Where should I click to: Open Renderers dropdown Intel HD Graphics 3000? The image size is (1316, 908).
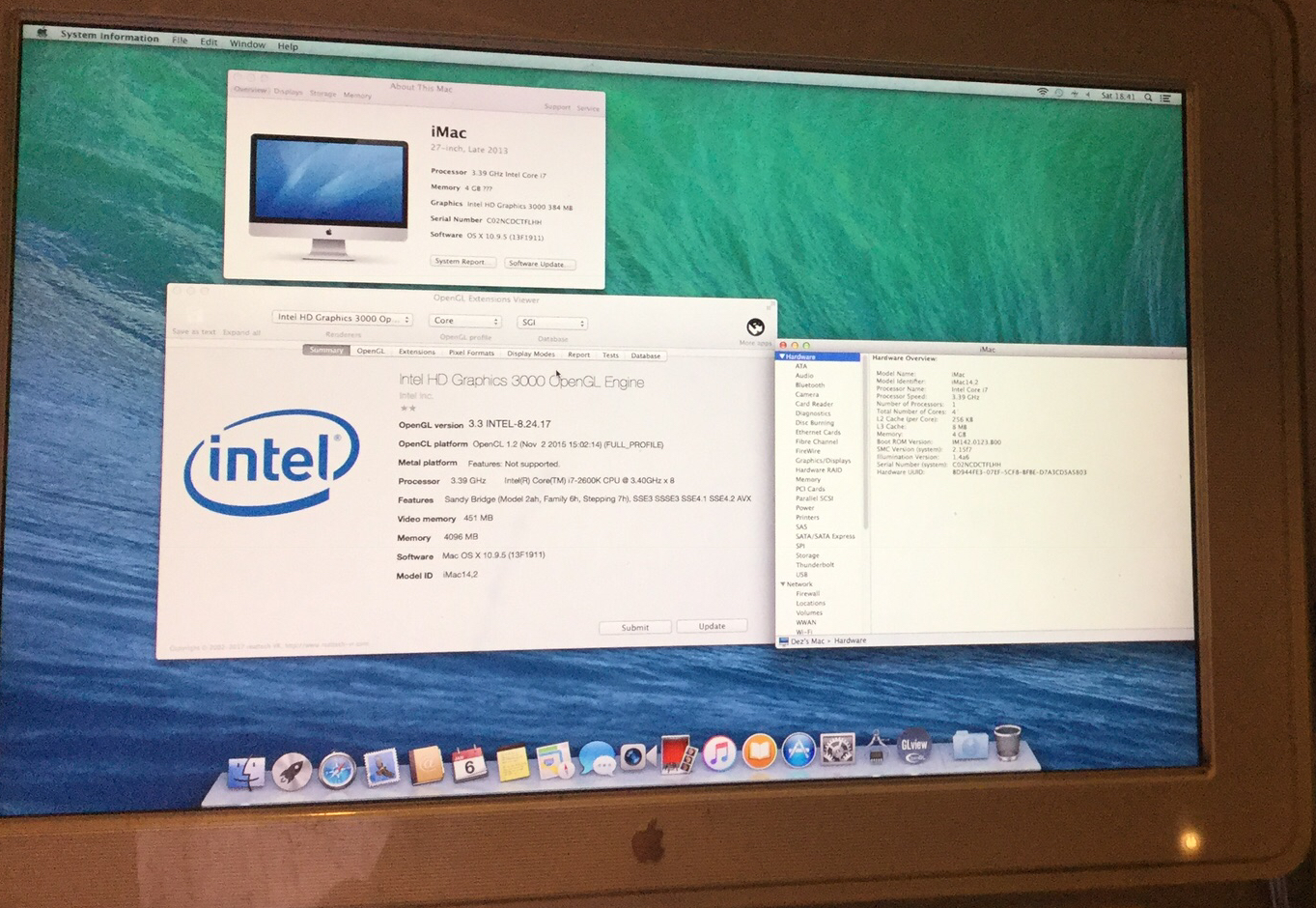(343, 318)
